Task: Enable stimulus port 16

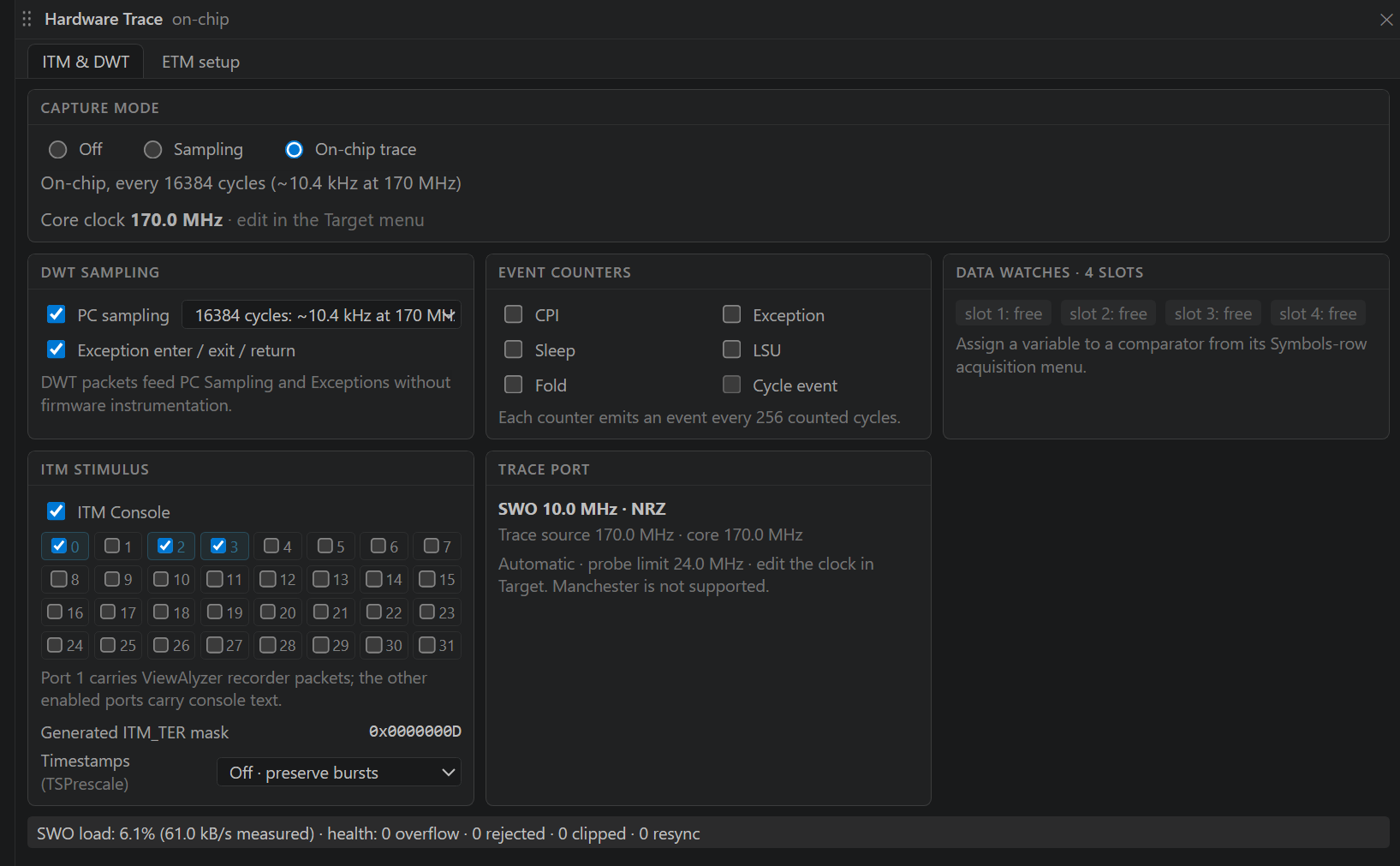Action: pyautogui.click(x=55, y=612)
